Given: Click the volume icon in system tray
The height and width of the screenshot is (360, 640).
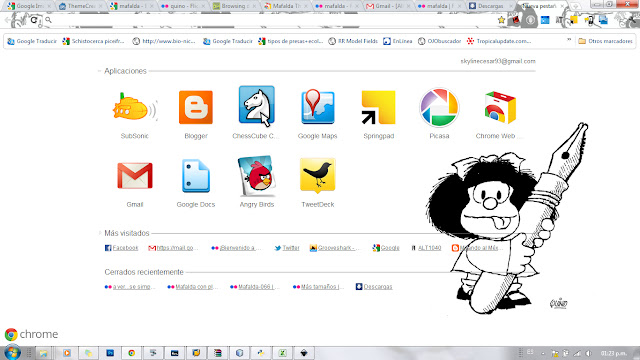Looking at the screenshot, I should pos(588,353).
